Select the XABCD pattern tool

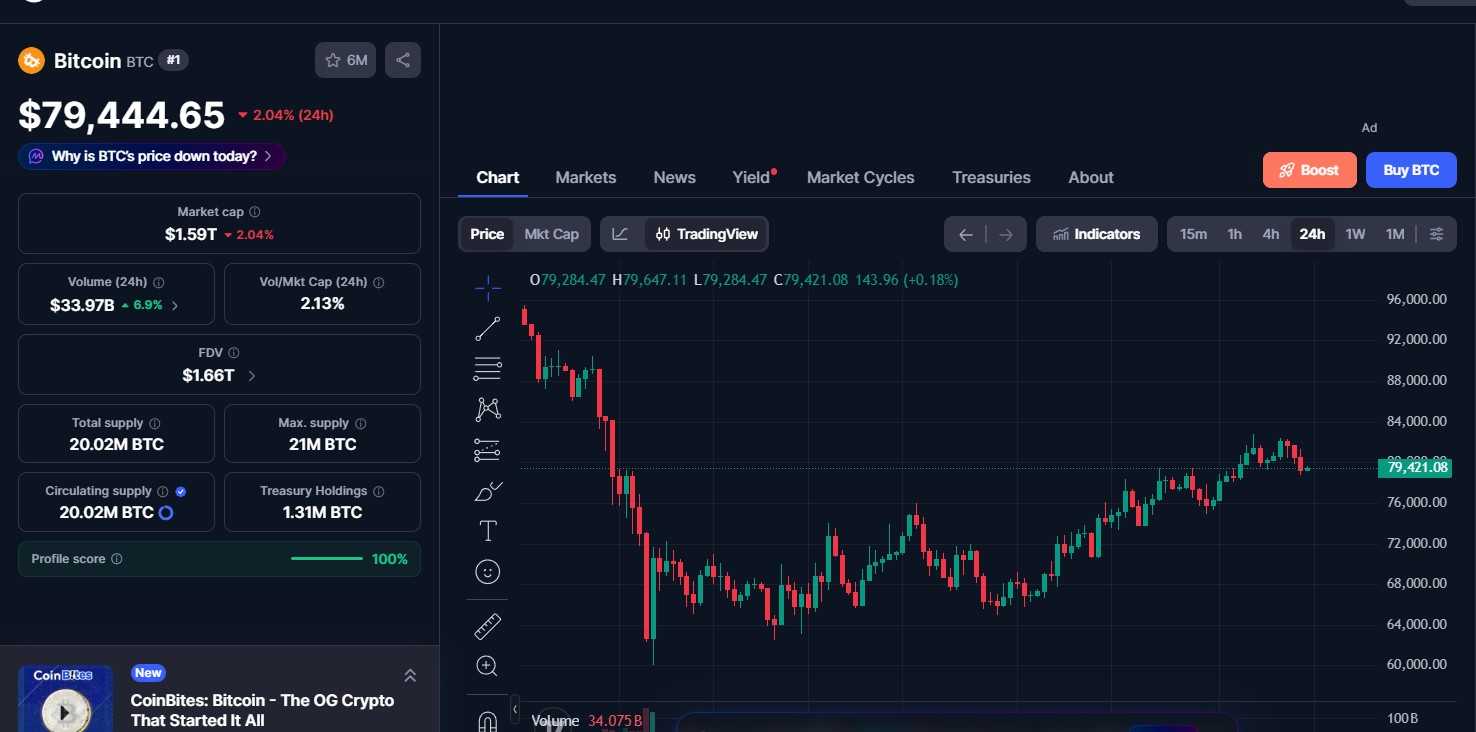[488, 409]
